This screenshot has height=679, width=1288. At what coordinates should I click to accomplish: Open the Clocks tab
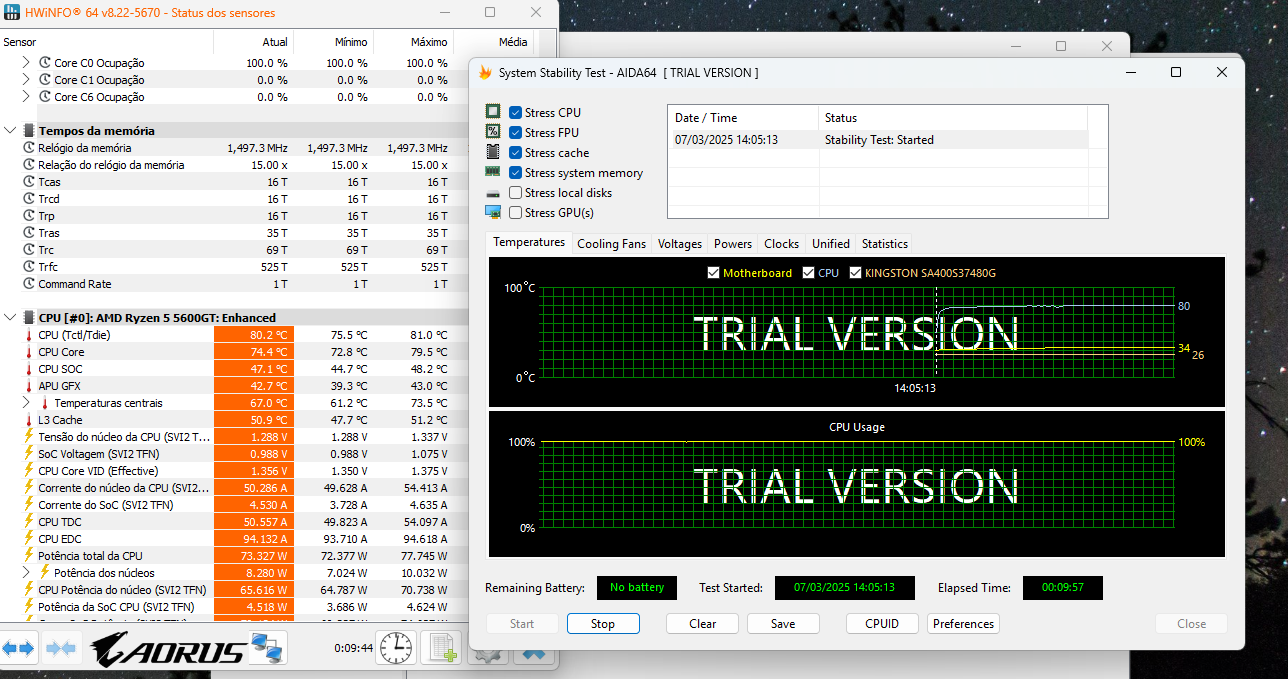pos(781,244)
